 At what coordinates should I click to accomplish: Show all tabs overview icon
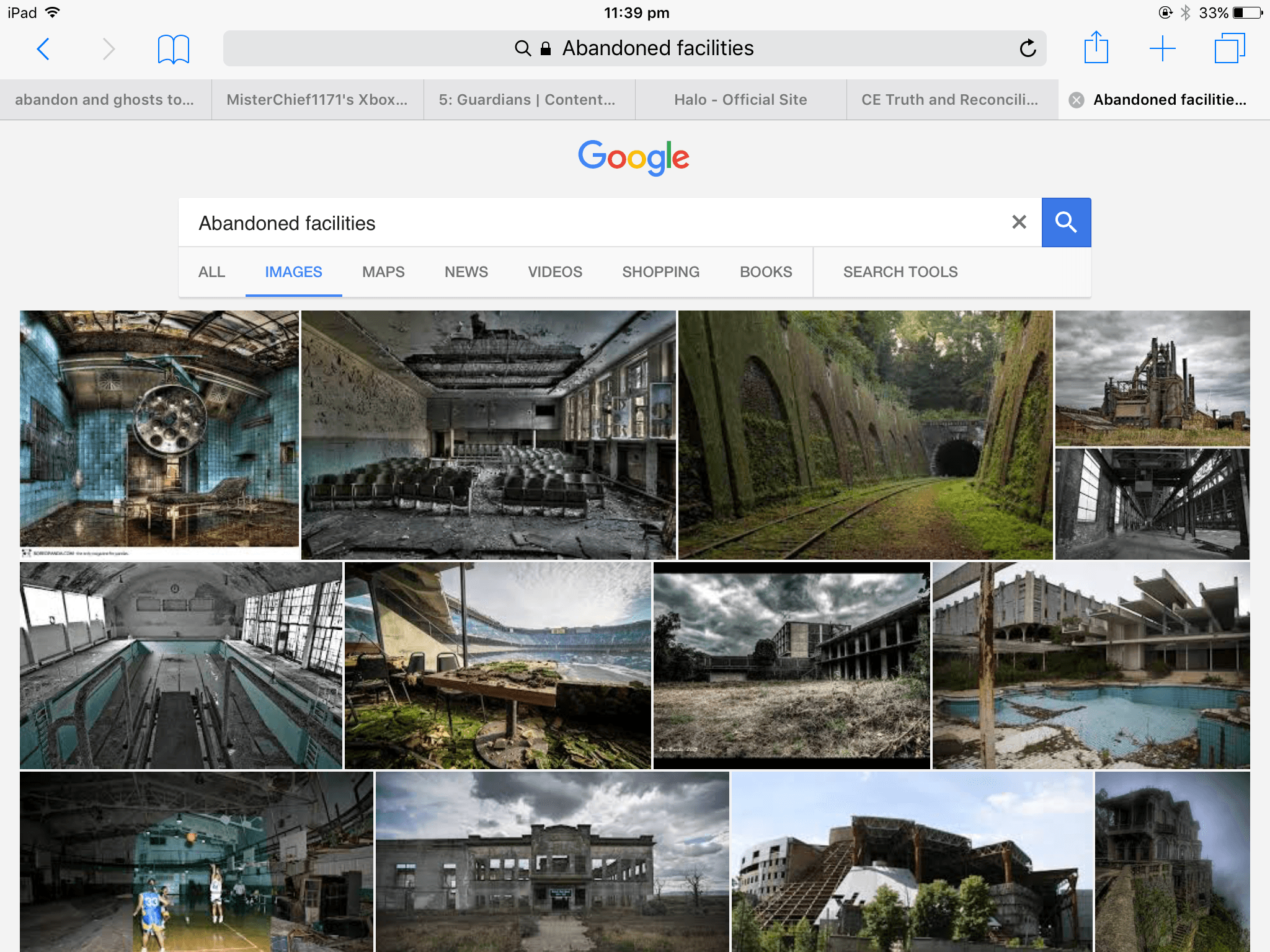pyautogui.click(x=1229, y=48)
